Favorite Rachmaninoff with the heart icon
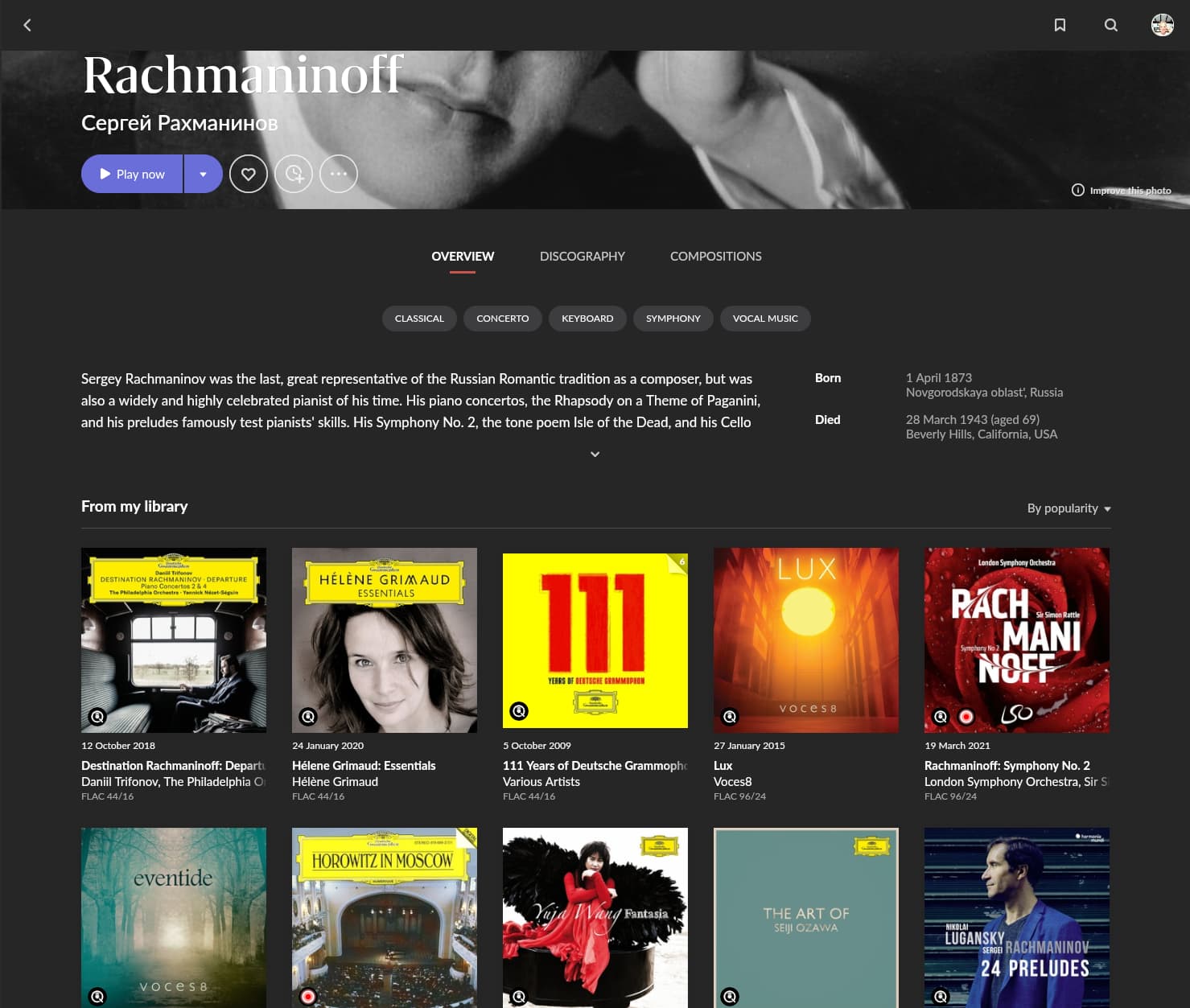1190x1008 pixels. [249, 174]
